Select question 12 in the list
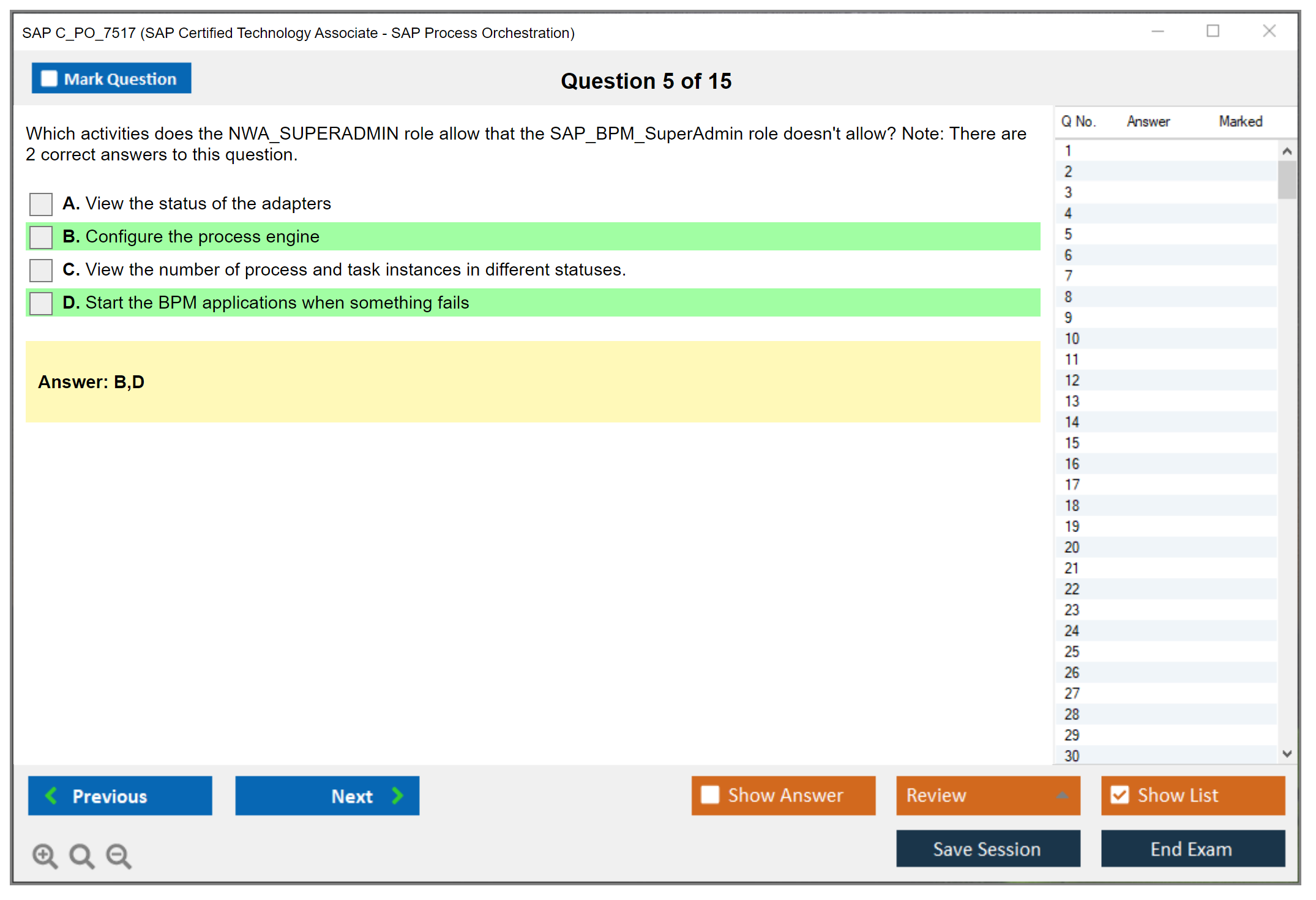Viewport: 1316px width, 900px height. [x=1072, y=380]
